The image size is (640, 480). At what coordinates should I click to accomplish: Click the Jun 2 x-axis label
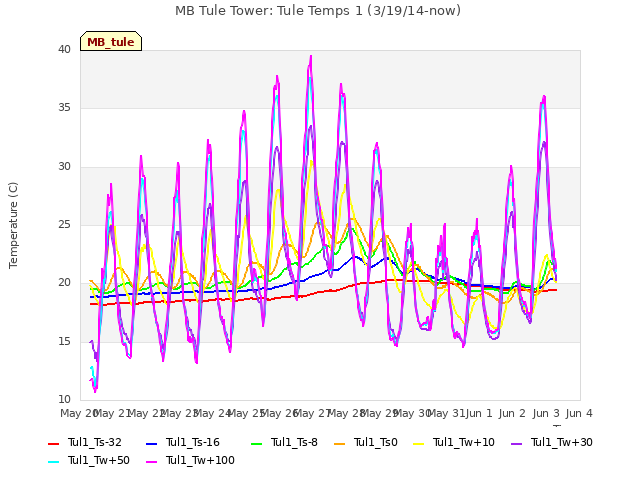tap(512, 413)
